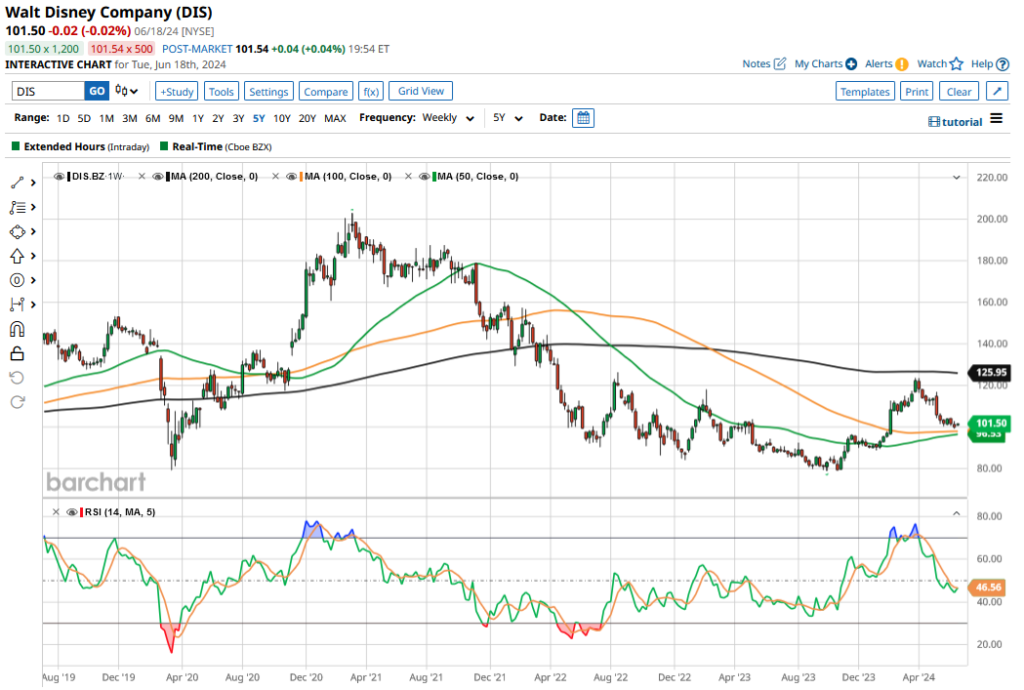Toggle the RSI indicator eye icon

71,512
